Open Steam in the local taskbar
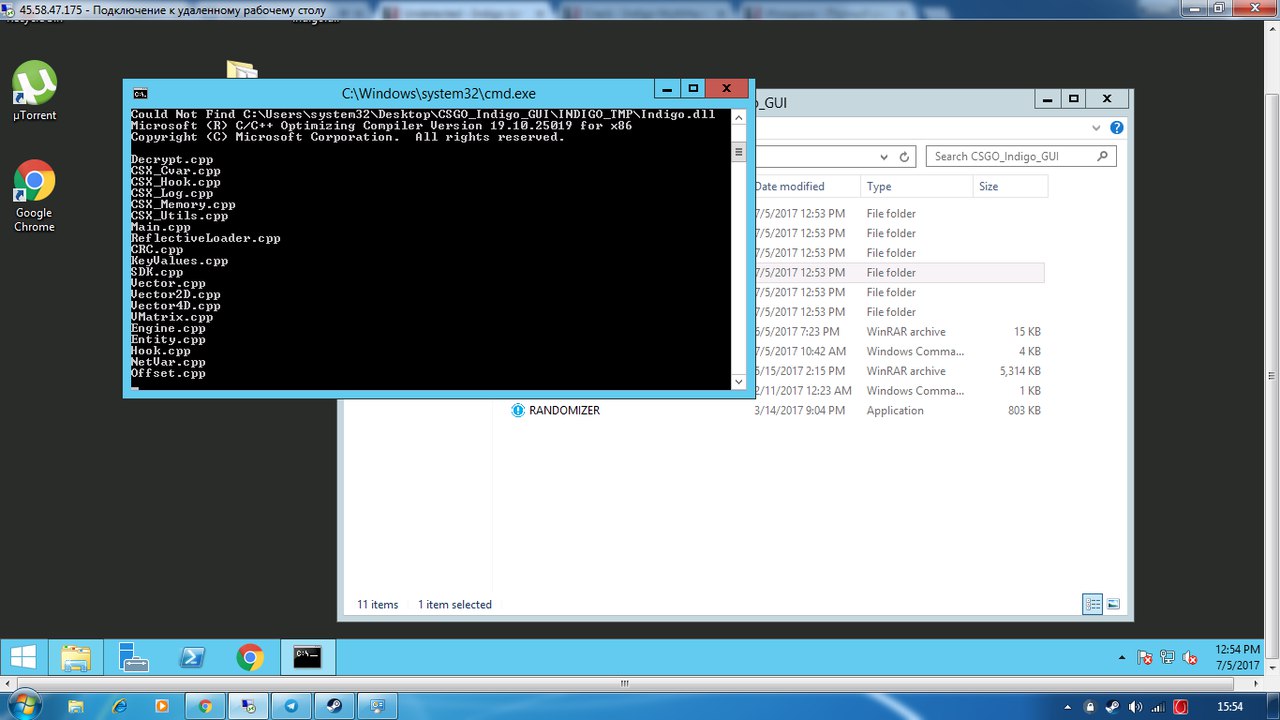1280x720 pixels. pos(334,706)
